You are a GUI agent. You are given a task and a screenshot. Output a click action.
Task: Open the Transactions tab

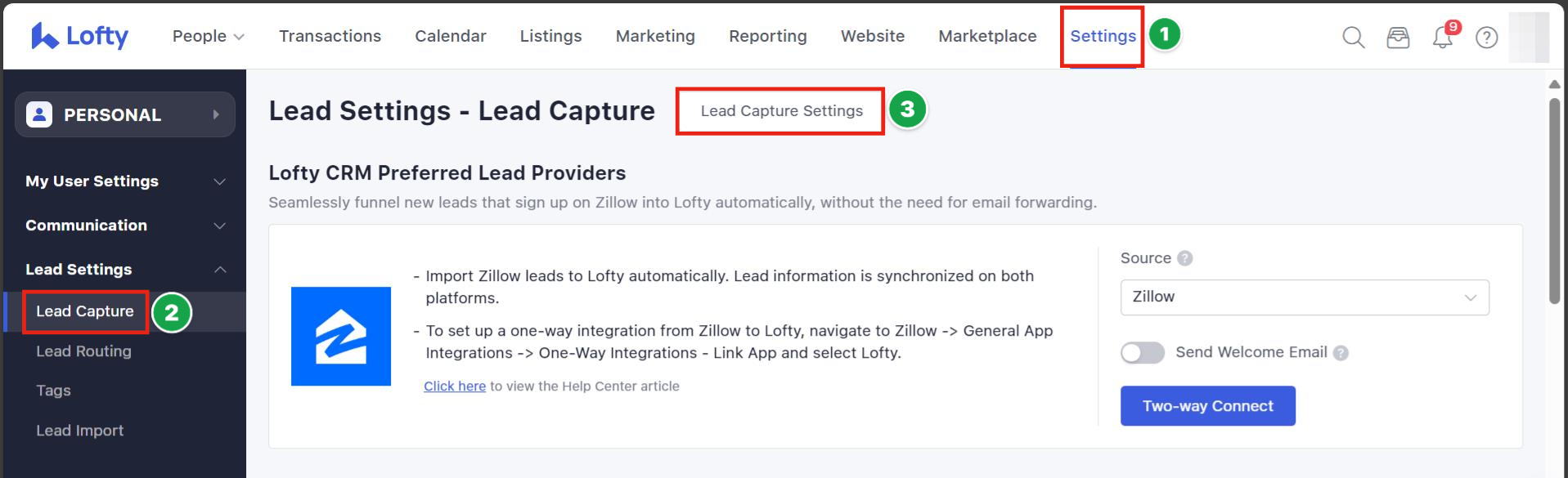(x=330, y=36)
